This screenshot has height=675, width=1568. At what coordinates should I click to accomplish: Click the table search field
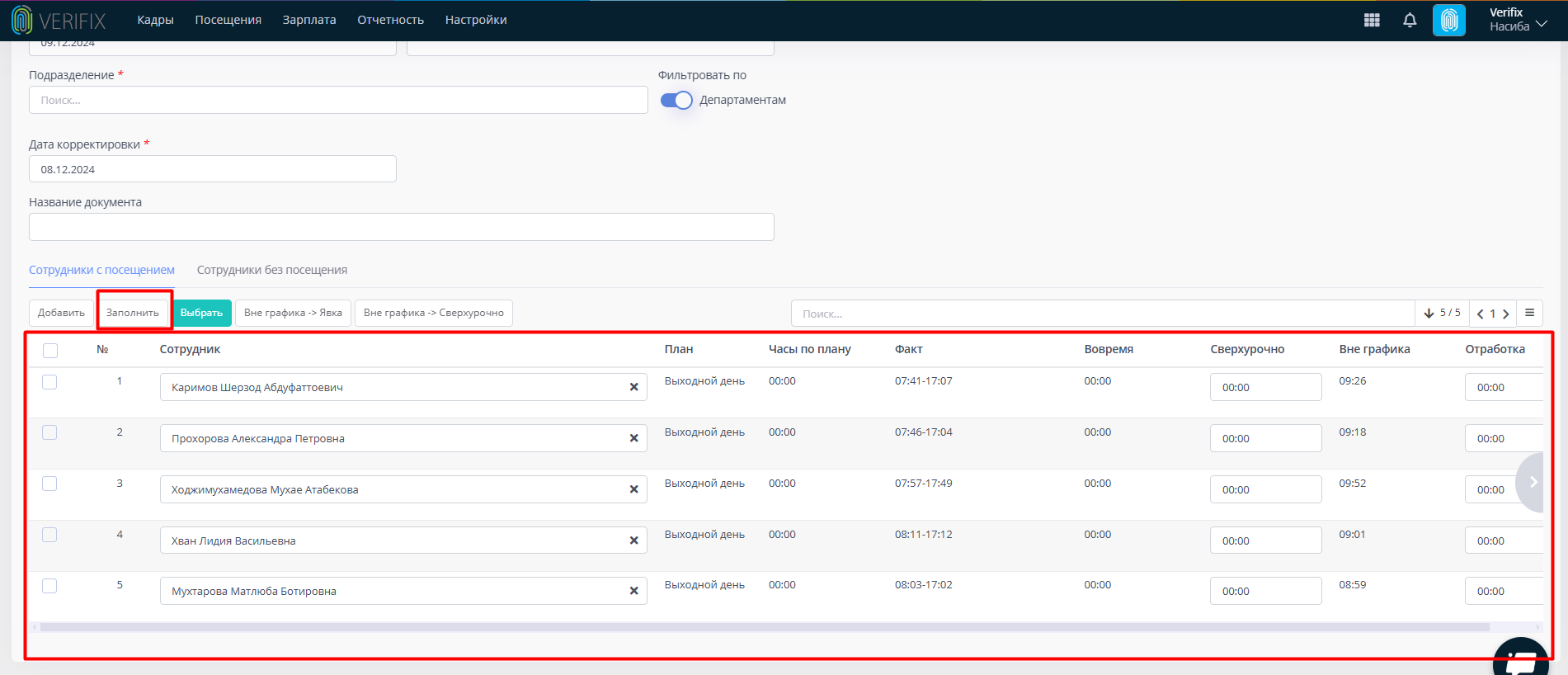[1103, 314]
